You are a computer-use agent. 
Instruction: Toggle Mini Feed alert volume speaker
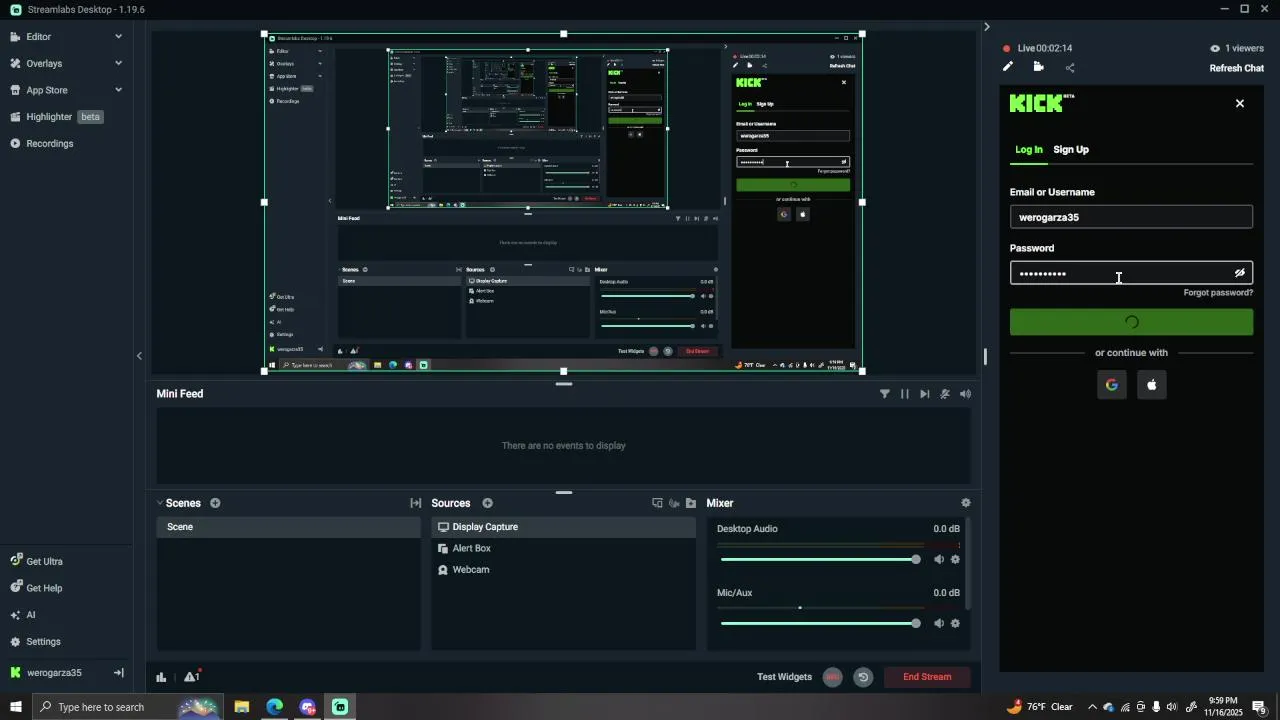point(965,394)
